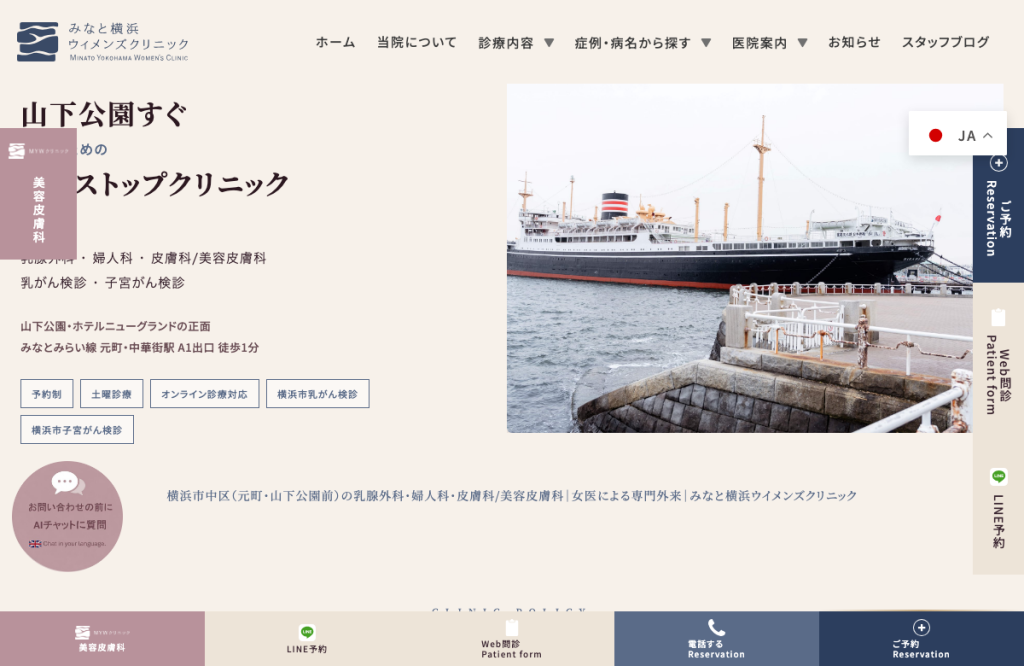Select the オンライン診療対応 tag button

click(204, 394)
